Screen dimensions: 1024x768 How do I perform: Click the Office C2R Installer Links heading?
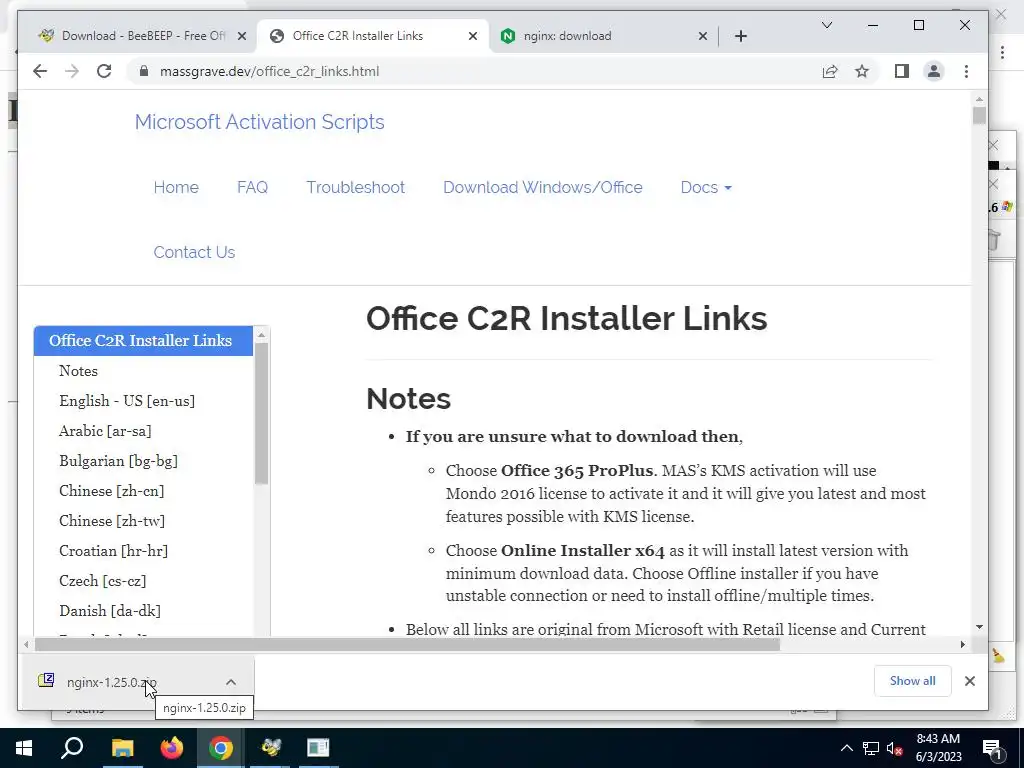coord(566,319)
